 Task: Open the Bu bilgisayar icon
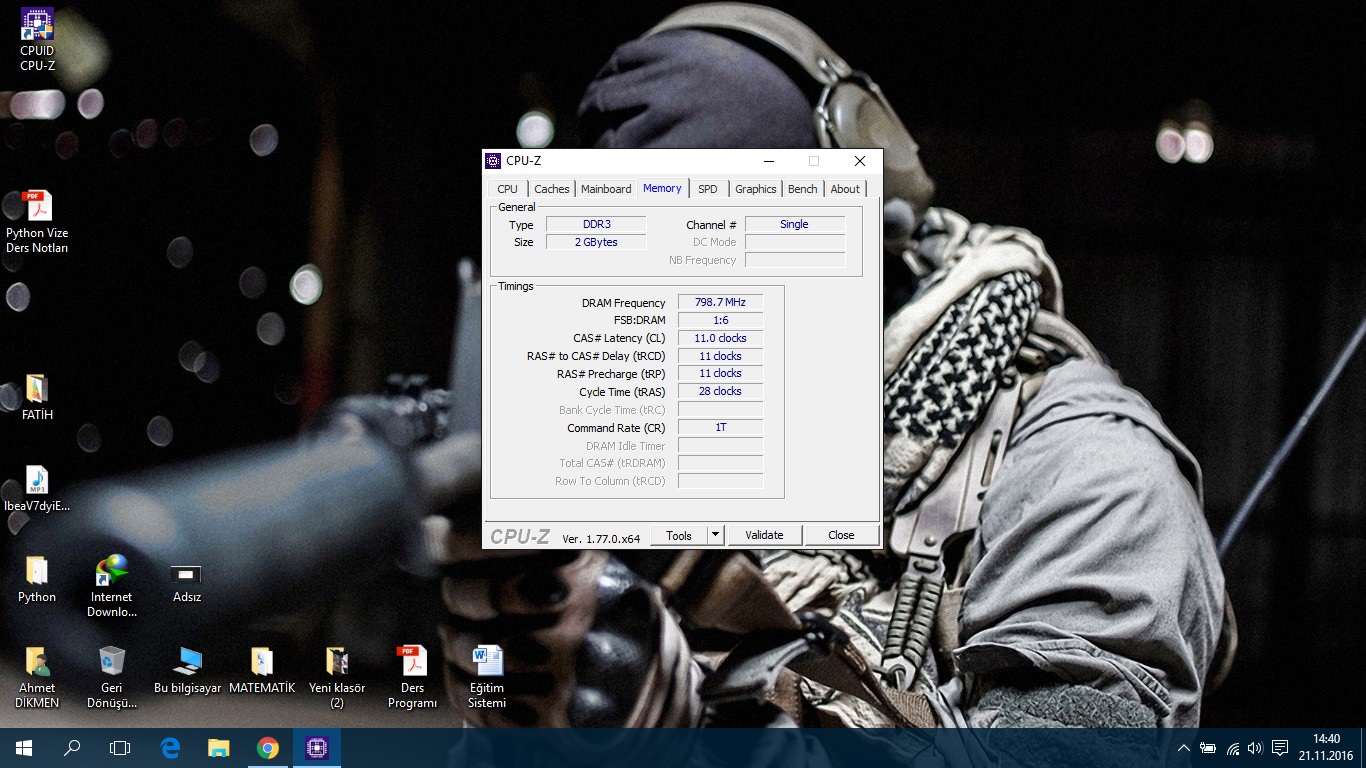pyautogui.click(x=187, y=670)
